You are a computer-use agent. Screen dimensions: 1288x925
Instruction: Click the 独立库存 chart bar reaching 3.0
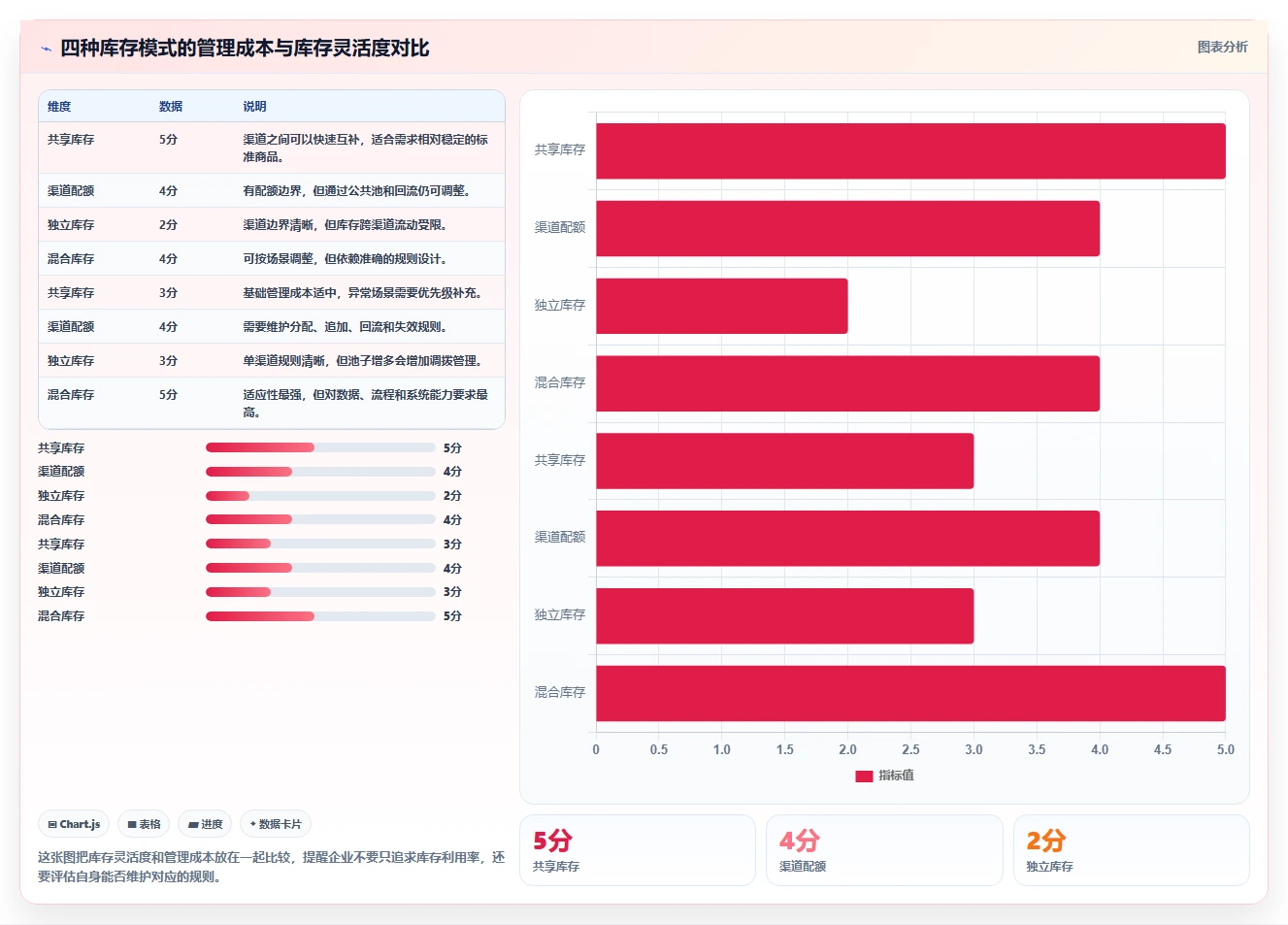pyautogui.click(x=784, y=615)
